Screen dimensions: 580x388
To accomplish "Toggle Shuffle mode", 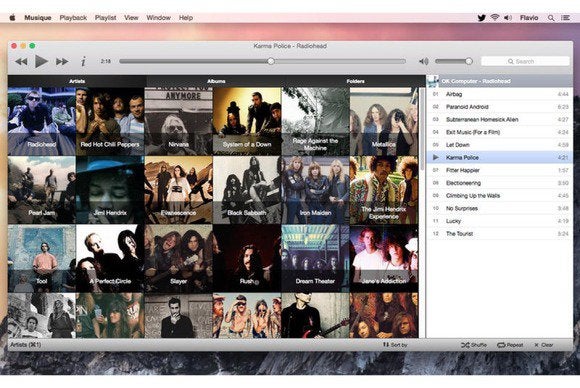I will (x=474, y=345).
